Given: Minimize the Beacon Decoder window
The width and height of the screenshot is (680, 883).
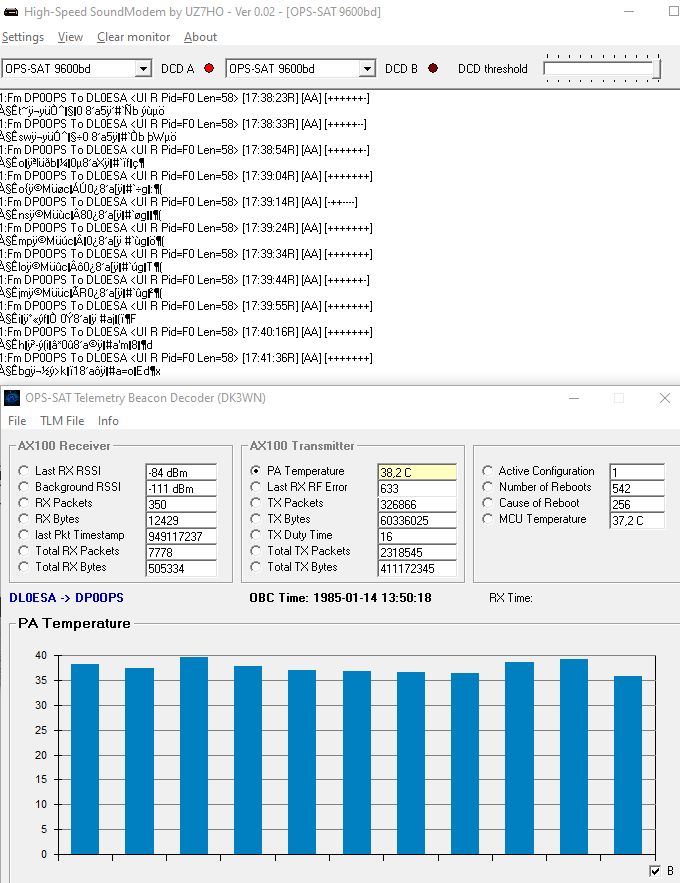Looking at the screenshot, I should [574, 398].
